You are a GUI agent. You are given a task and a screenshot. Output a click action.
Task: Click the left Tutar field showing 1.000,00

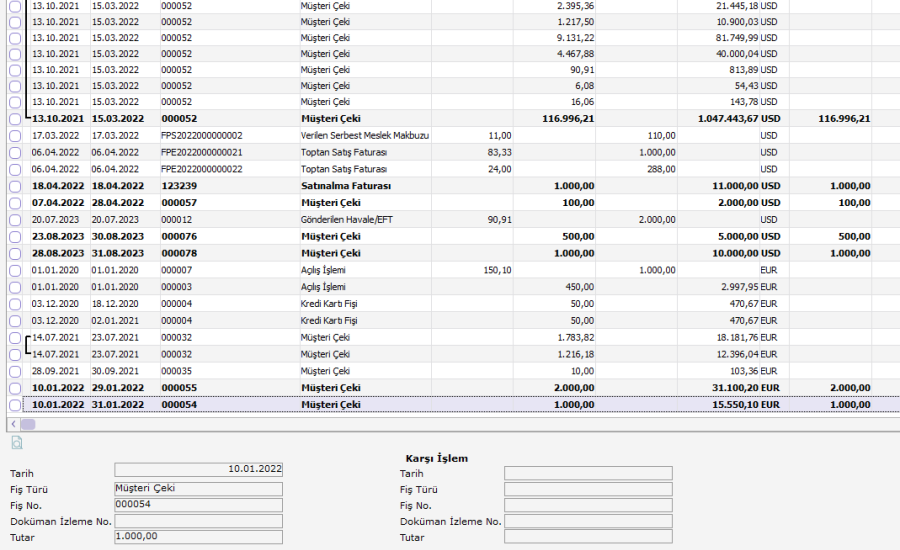click(x=198, y=537)
